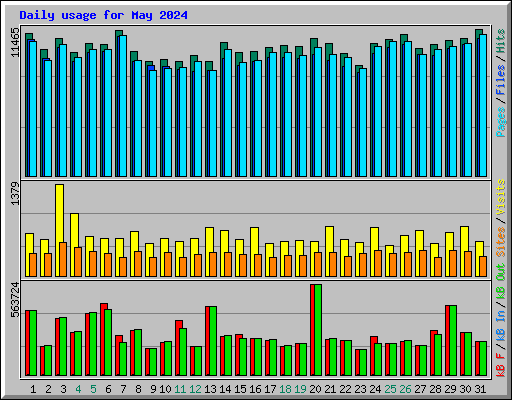Select day label 24 on the x-axis
Screen dimensions: 512x400
coord(375,389)
